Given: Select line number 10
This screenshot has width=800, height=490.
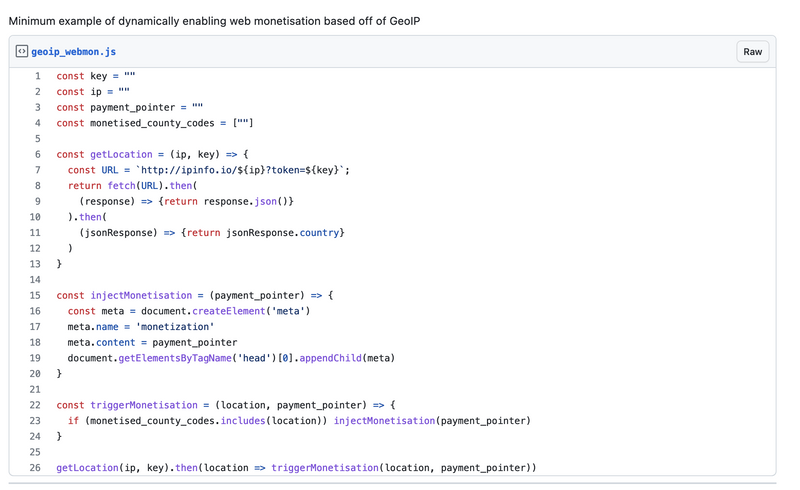Looking at the screenshot, I should click(35, 217).
